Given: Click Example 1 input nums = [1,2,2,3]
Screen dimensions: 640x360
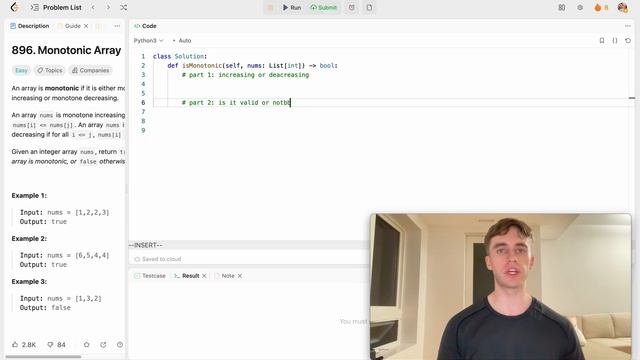Looking at the screenshot, I should click(64, 212).
